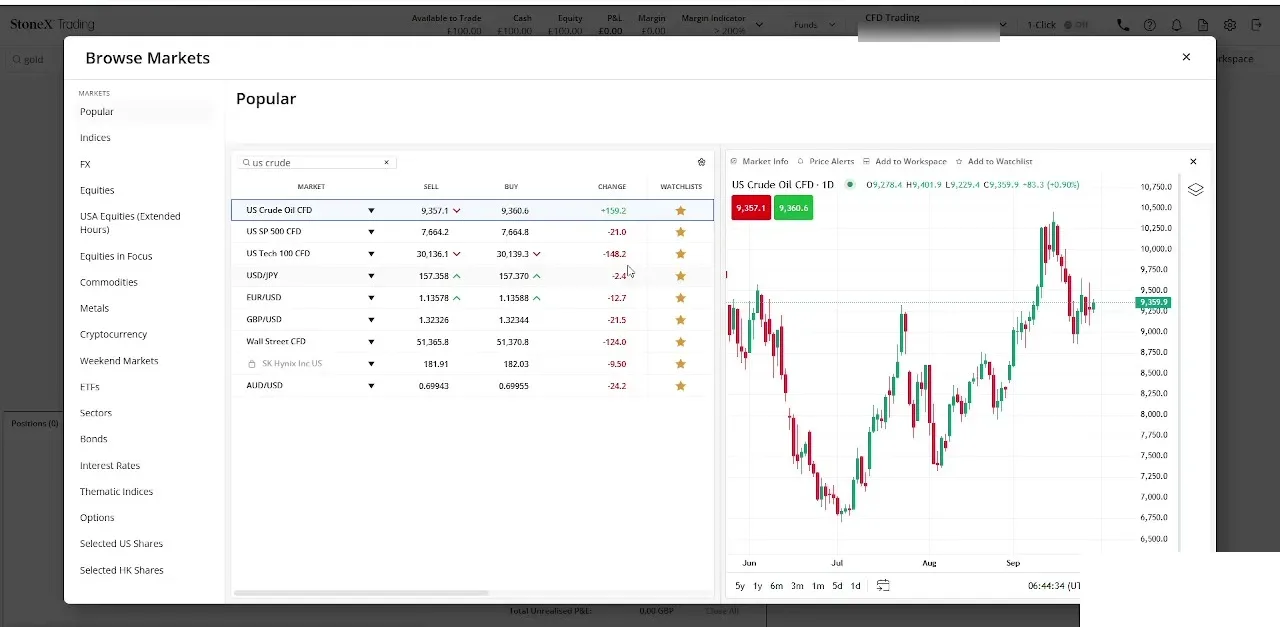This screenshot has width=1280, height=627.
Task: Expand GBP/USD row dropdown arrow
Action: (x=371, y=320)
